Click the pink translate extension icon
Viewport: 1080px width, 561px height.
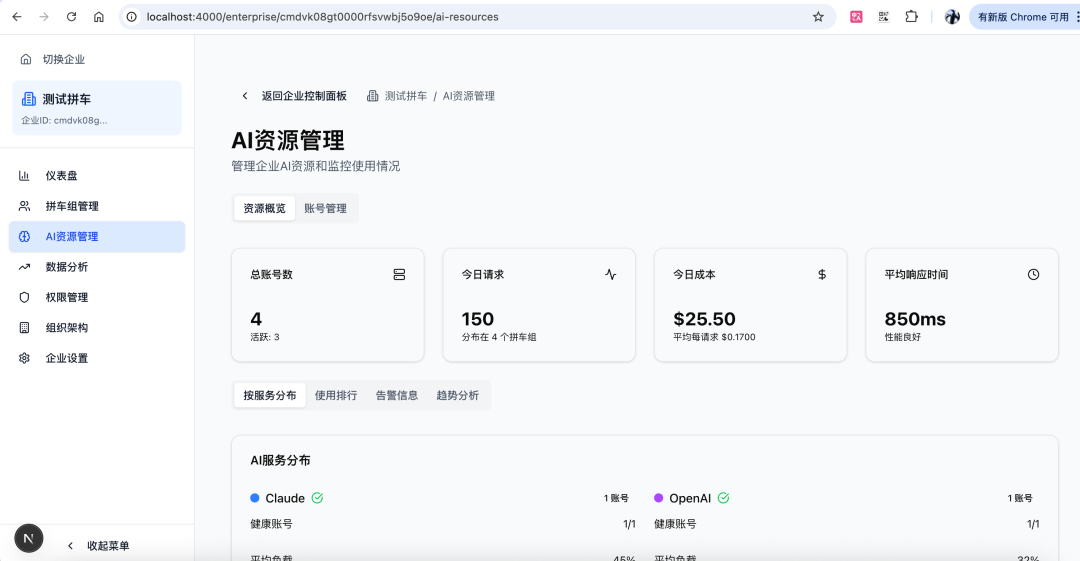coord(856,17)
